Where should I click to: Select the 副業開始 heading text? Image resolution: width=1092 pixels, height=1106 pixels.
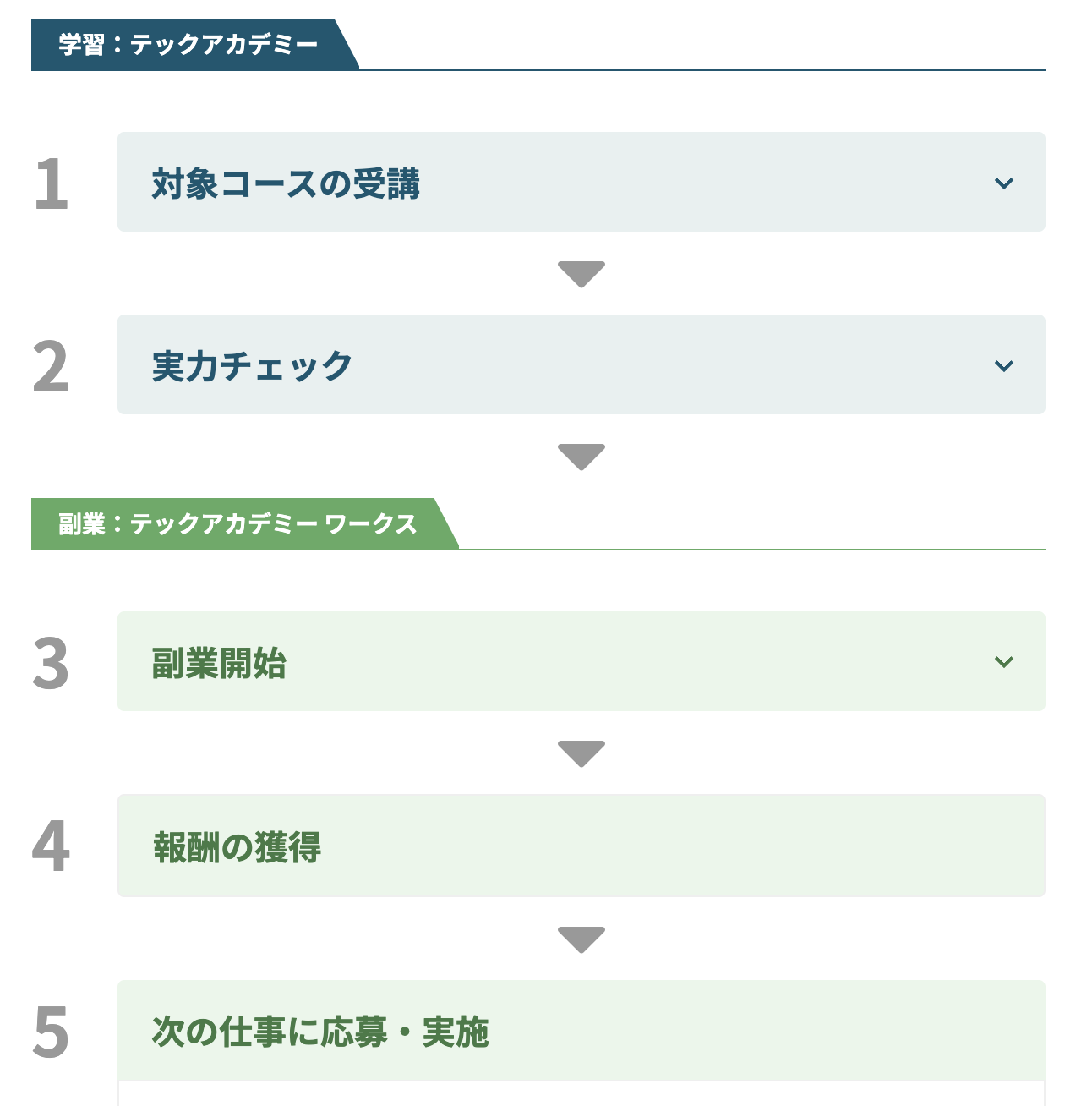pyautogui.click(x=219, y=663)
